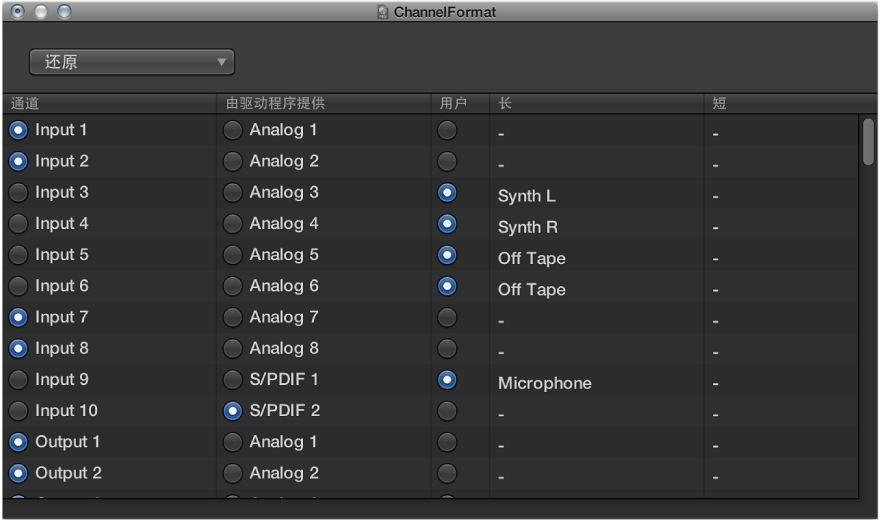Open the 还原 dropdown menu

132,62
